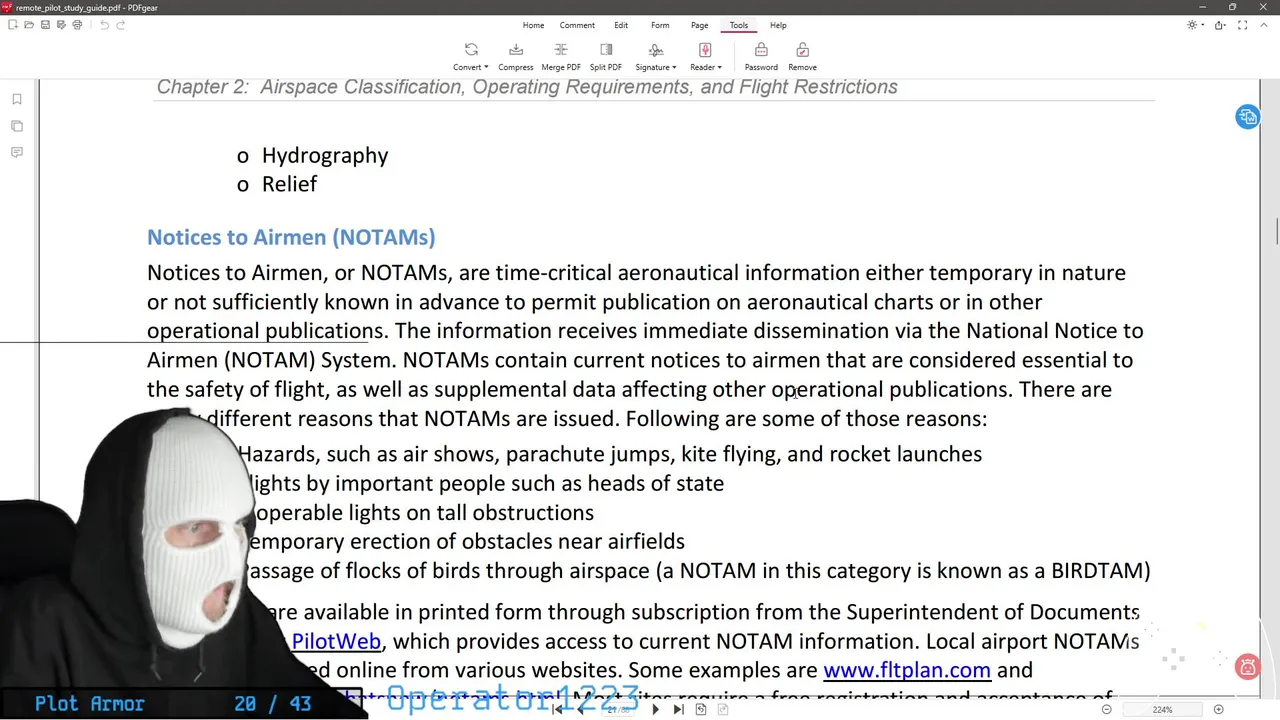
Task: Zoom out with the minus button
Action: [x=1106, y=709]
